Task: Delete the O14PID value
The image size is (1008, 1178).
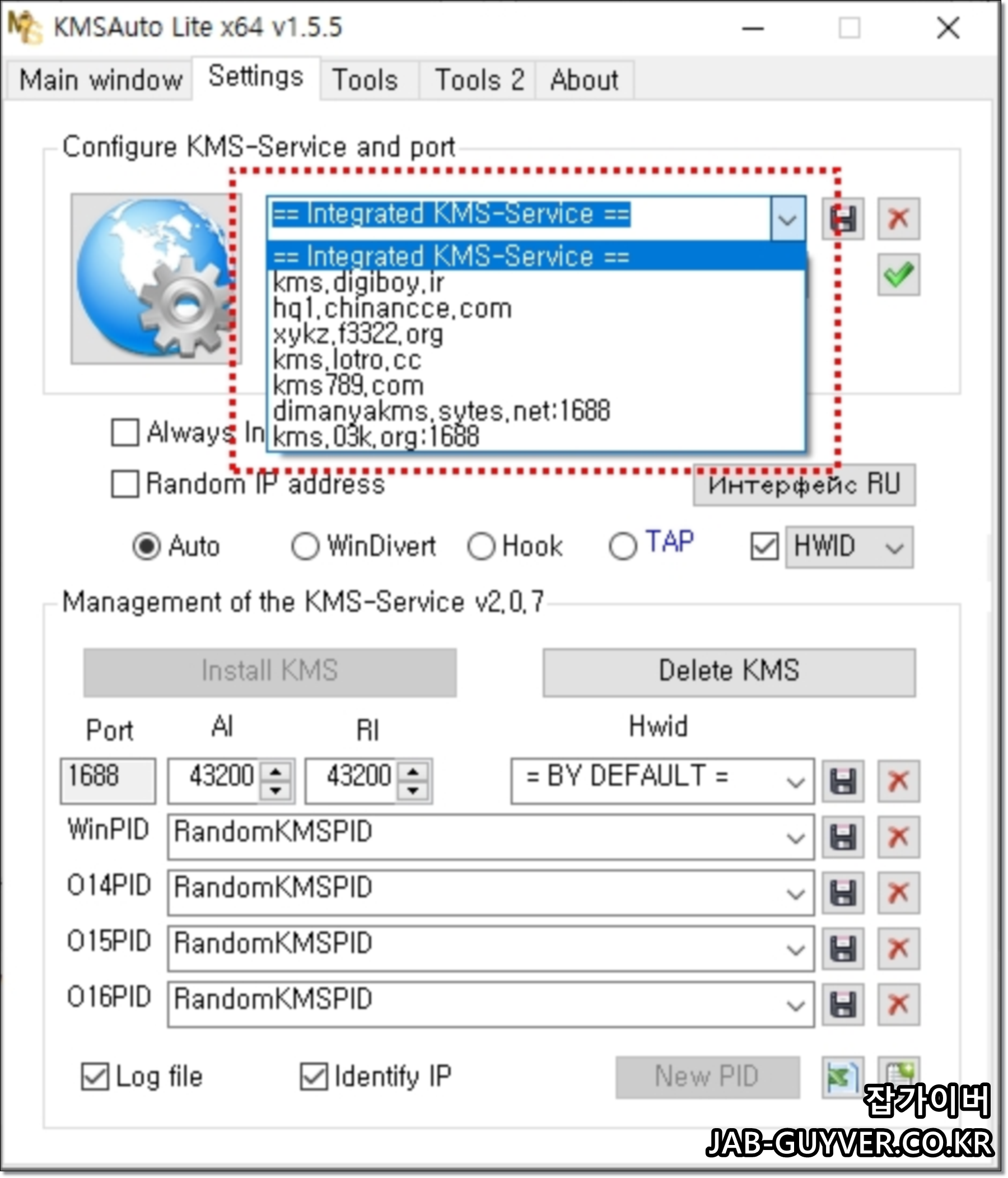Action: point(899,892)
